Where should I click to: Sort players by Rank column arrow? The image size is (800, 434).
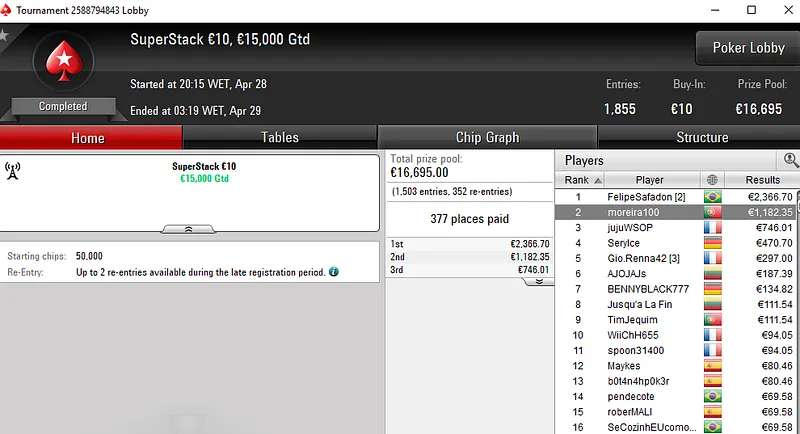pos(597,180)
